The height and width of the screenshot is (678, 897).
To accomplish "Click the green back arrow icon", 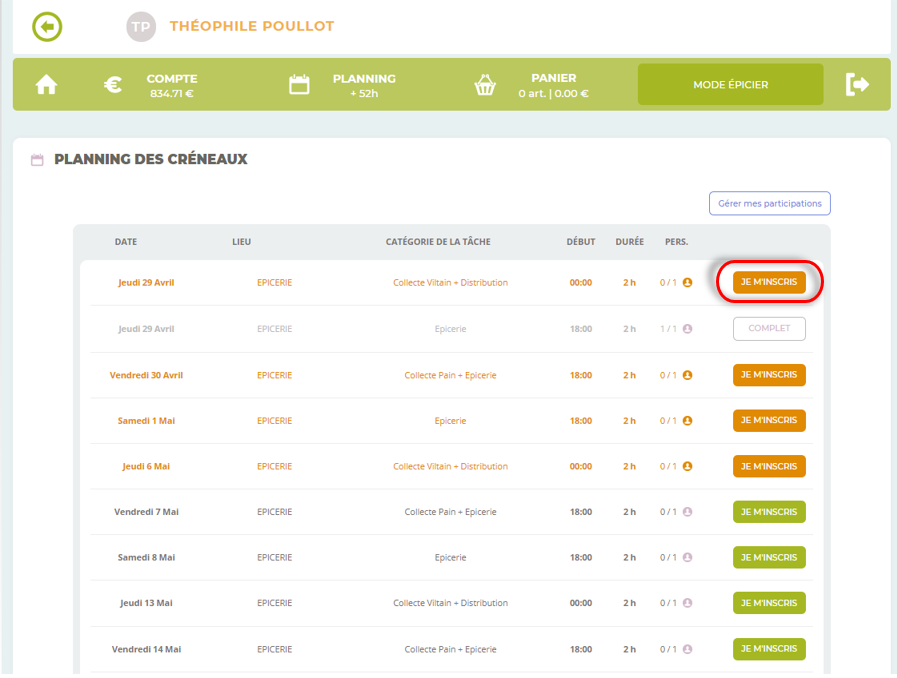I will point(47,27).
